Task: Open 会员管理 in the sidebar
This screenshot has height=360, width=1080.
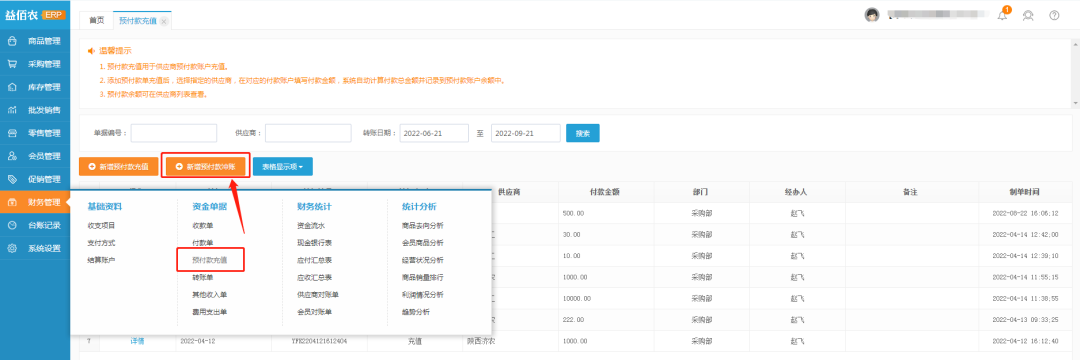Action: [35, 156]
